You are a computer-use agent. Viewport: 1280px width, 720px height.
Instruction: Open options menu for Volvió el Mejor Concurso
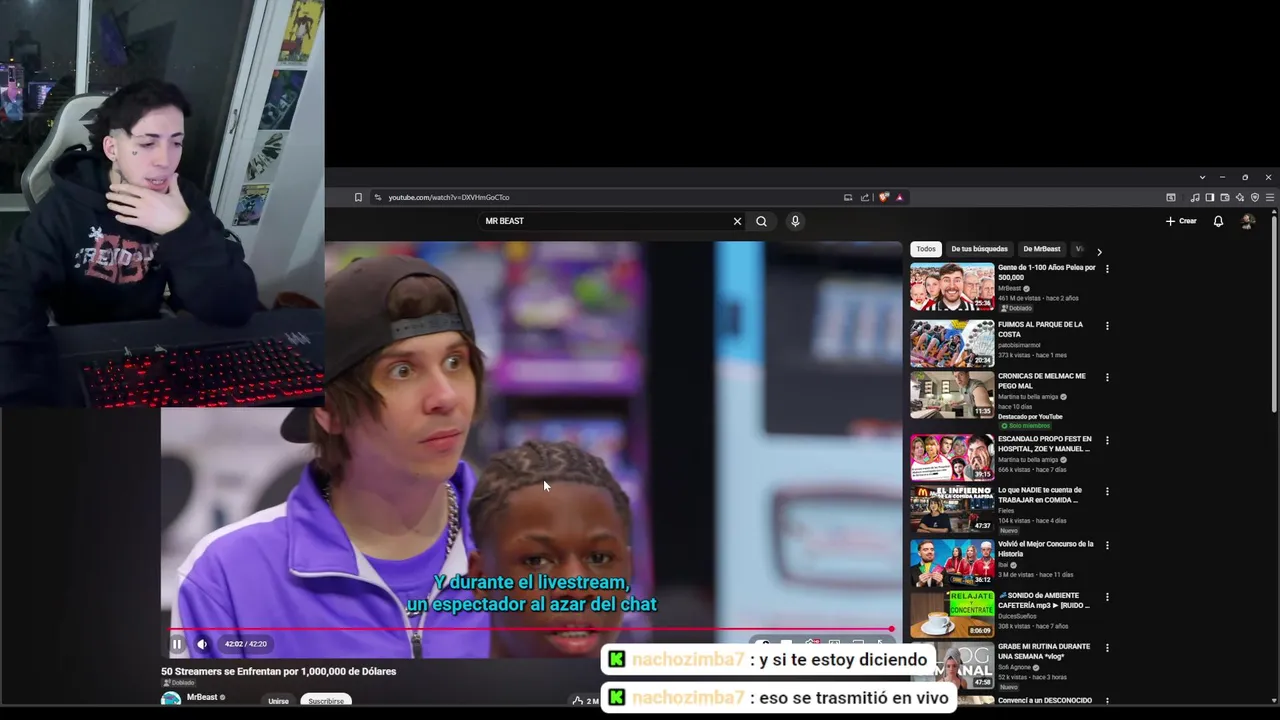[x=1107, y=546]
